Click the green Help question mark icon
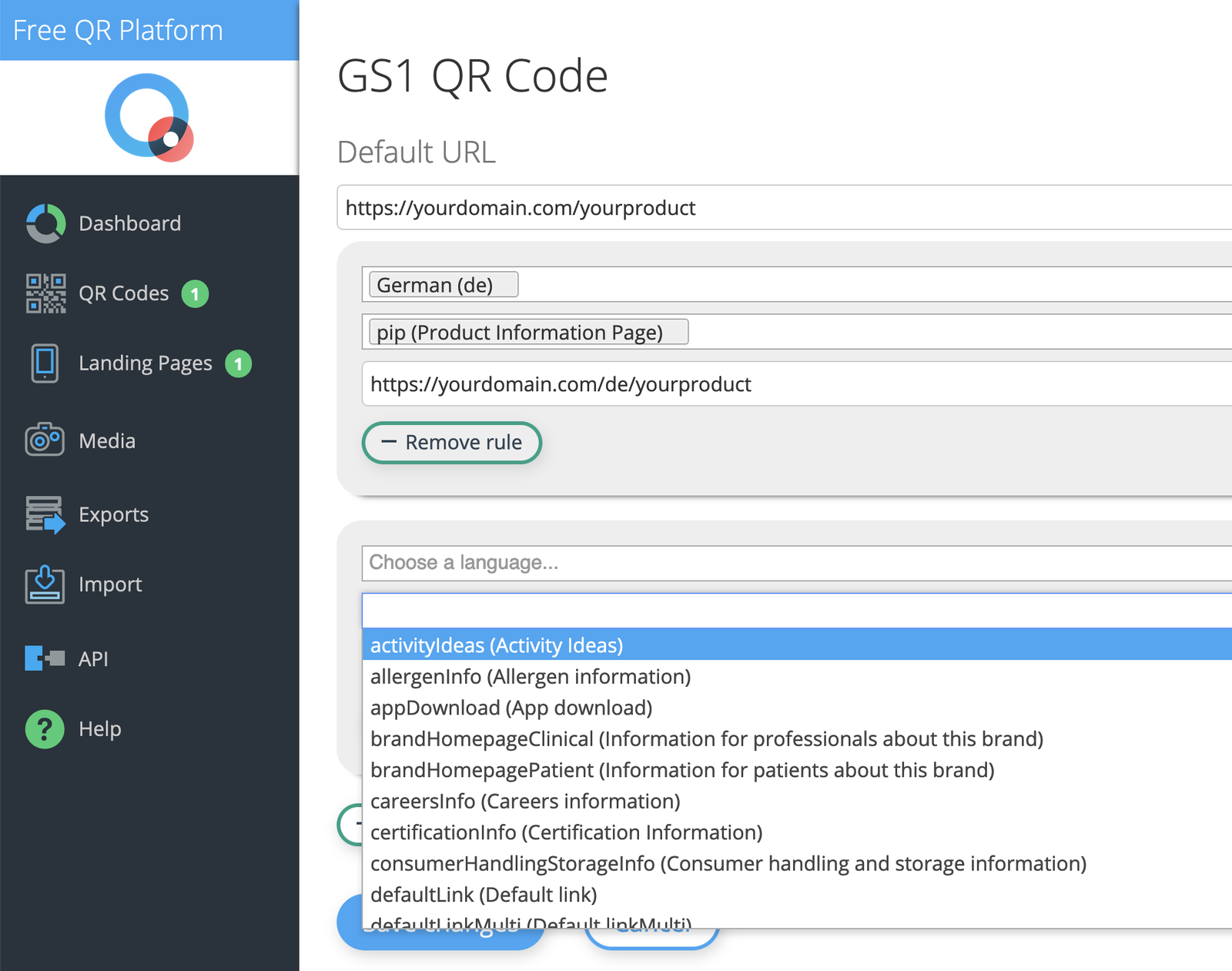 45,728
